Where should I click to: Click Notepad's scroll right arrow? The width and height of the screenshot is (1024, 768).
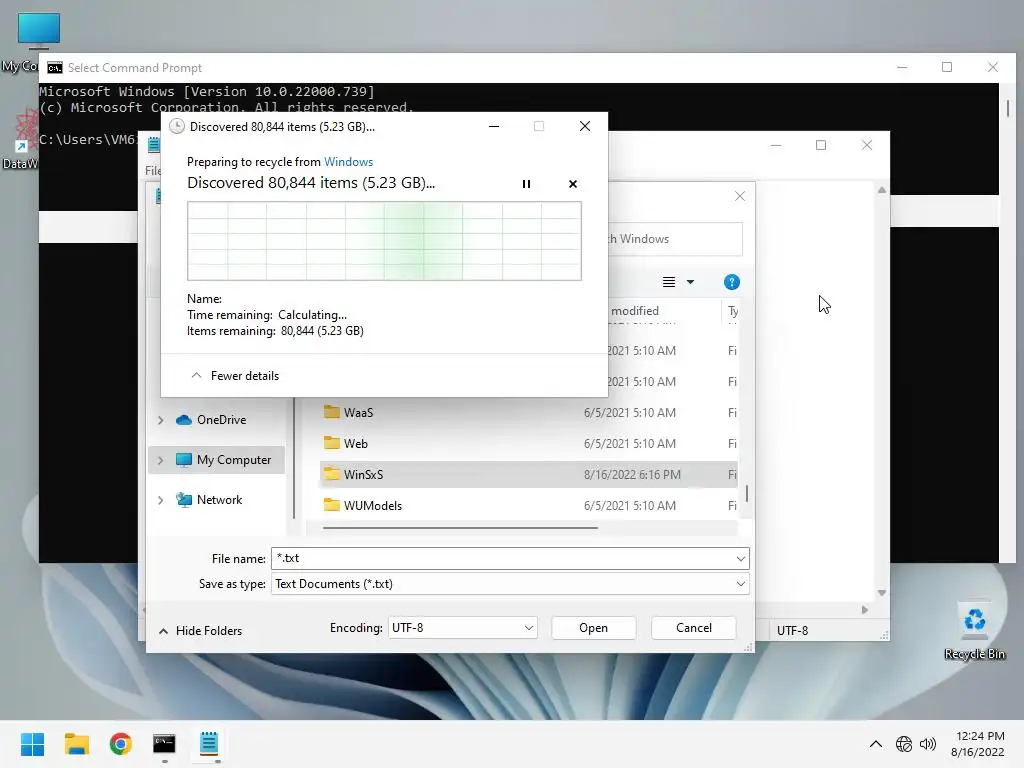865,610
